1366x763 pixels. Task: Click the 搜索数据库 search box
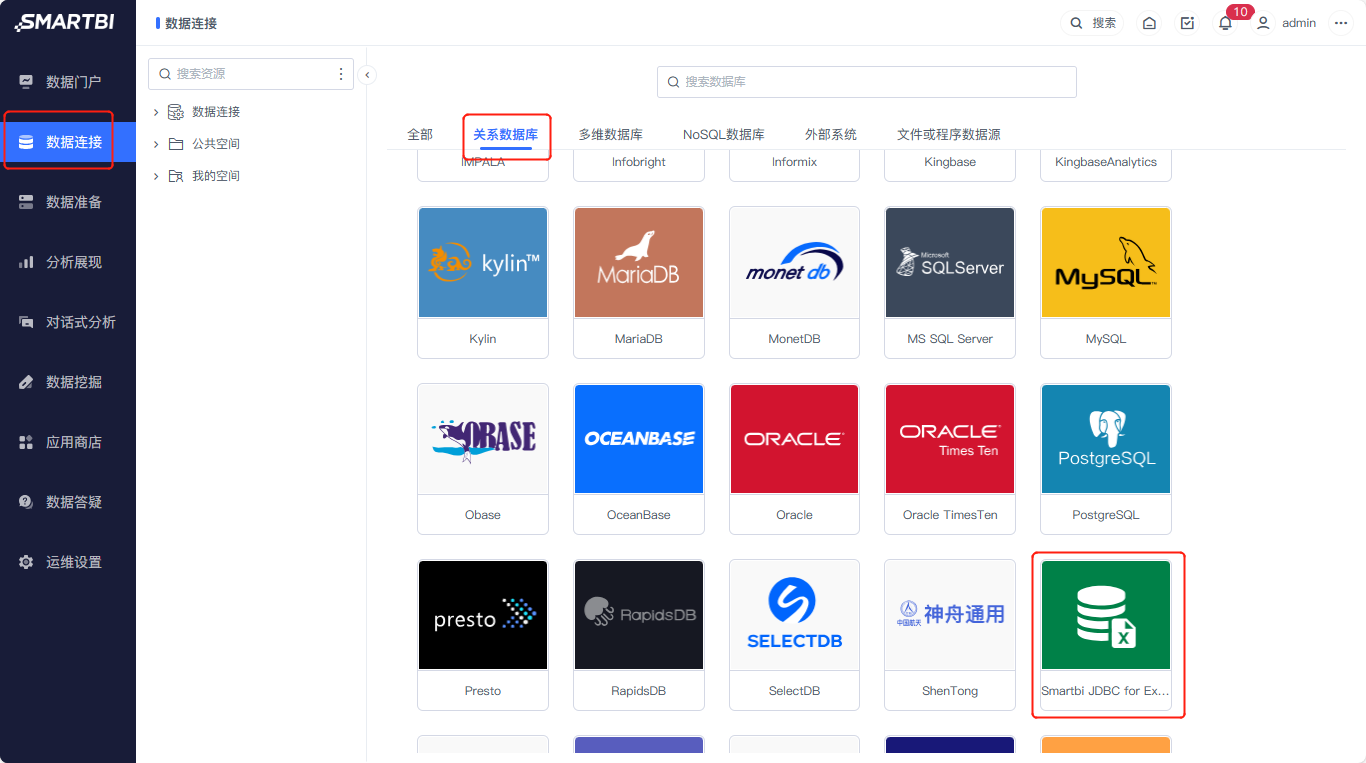pyautogui.click(x=867, y=82)
